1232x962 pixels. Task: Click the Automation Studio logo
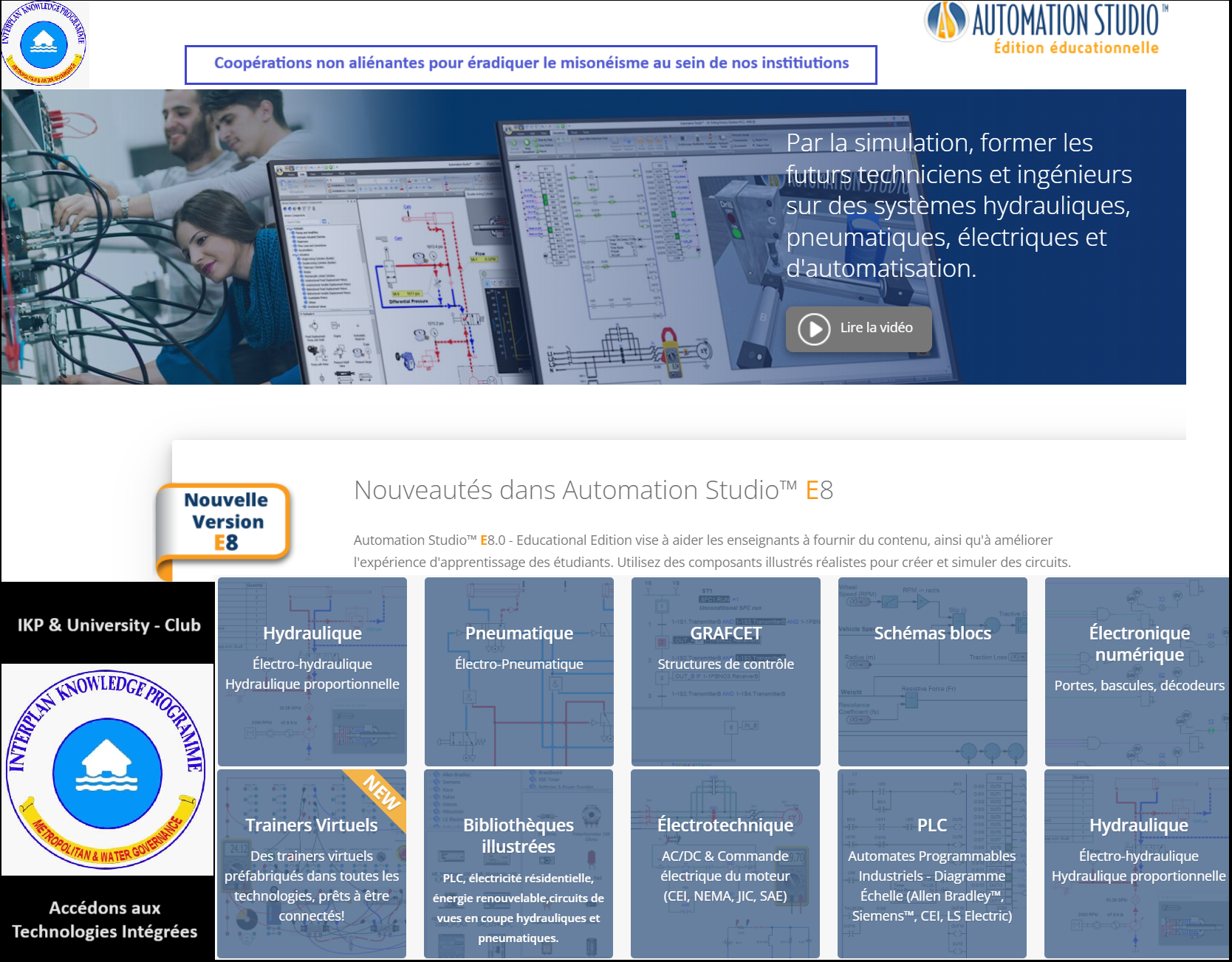(x=1046, y=21)
